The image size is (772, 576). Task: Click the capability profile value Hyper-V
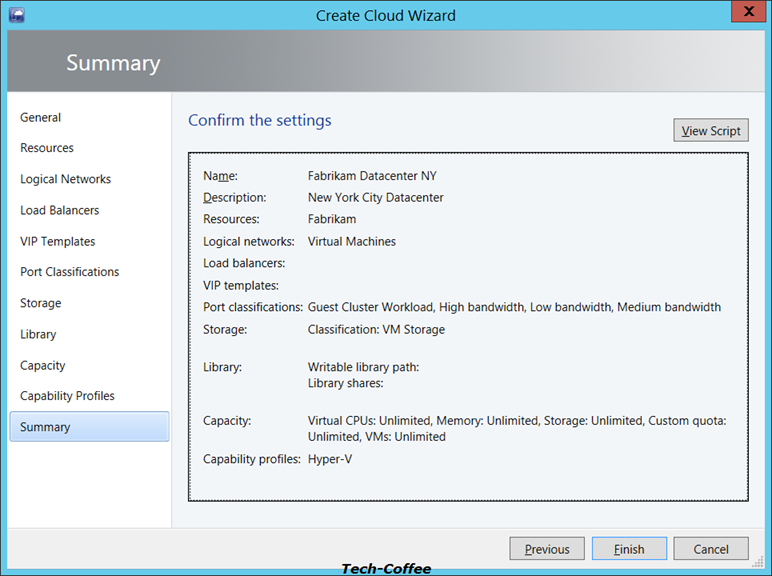tap(330, 459)
